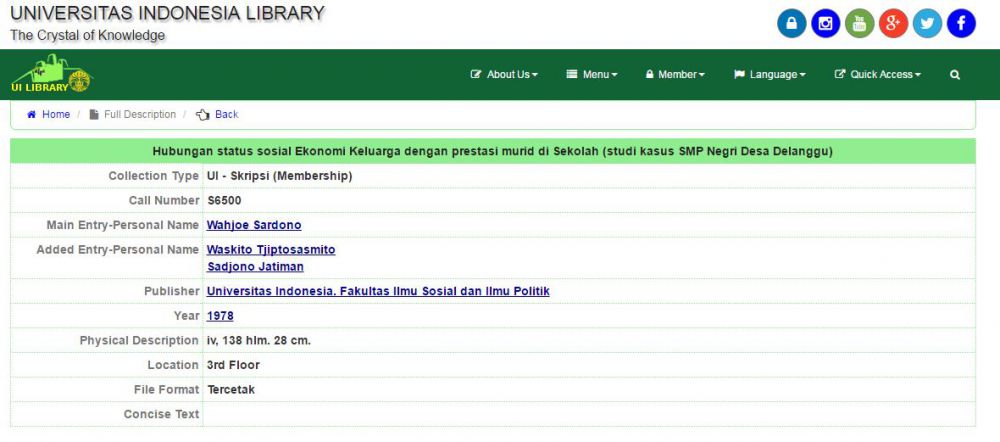Open author Wahjoe Sardono link
Image resolution: width=1000 pixels, height=442 pixels.
pyautogui.click(x=254, y=225)
